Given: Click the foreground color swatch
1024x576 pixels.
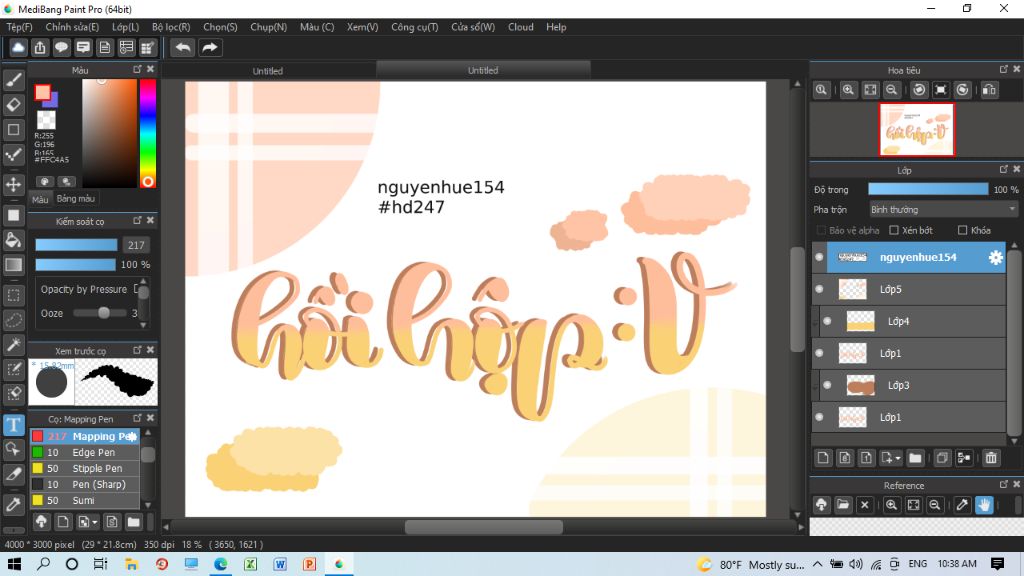Looking at the screenshot, I should [43, 93].
